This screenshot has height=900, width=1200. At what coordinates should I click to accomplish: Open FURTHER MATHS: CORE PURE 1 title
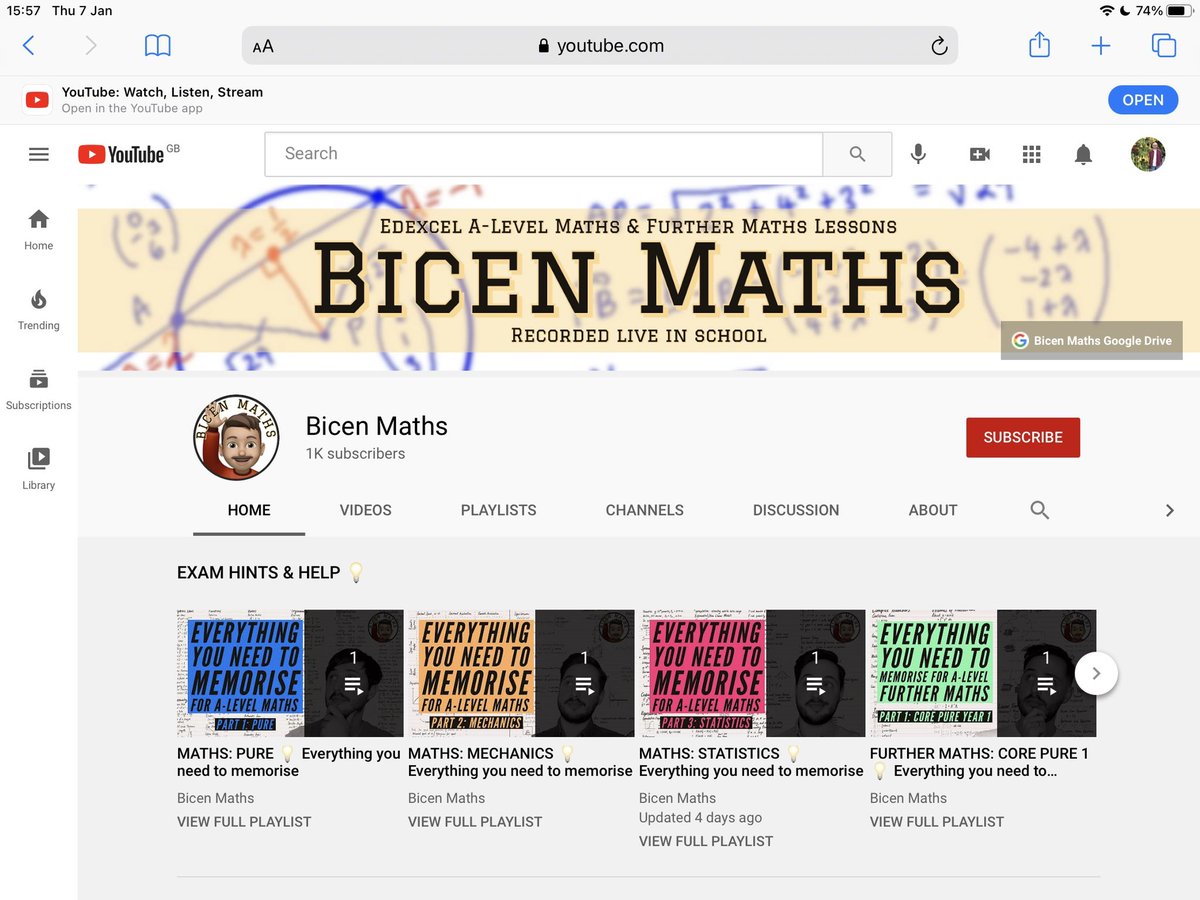click(980, 762)
